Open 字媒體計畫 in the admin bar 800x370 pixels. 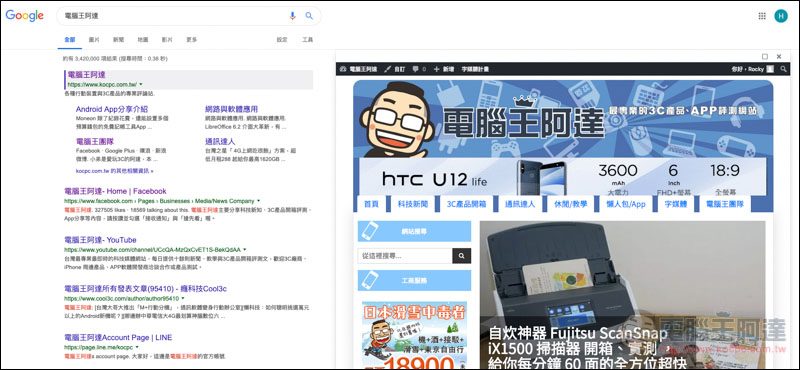(475, 69)
